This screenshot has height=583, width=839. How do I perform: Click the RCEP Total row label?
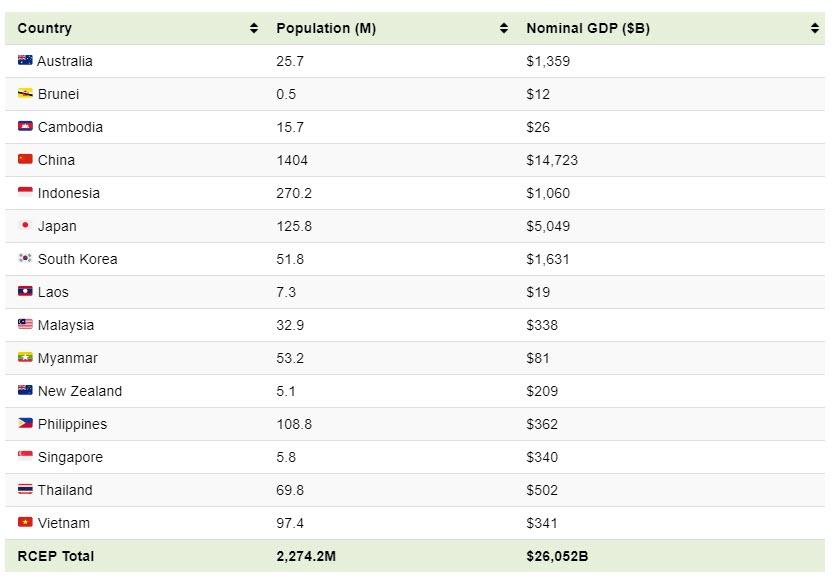coord(56,556)
